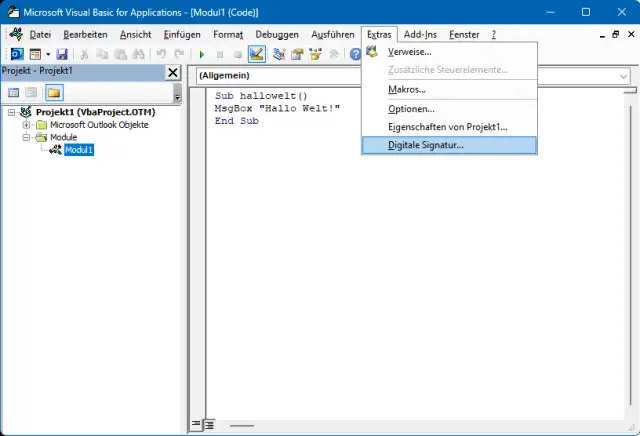Close the Projekt - Projekt1 panel
Viewport: 640px width, 436px height.
173,73
